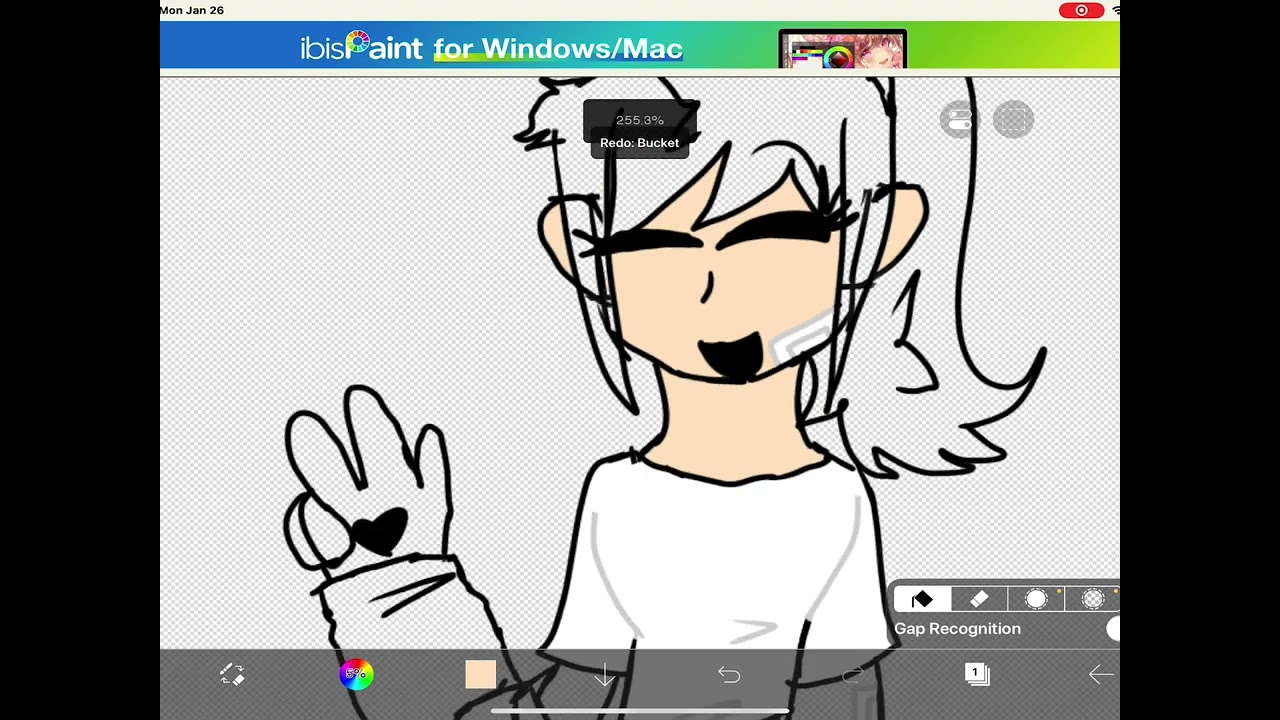
Task: Tap the Wi-Fi status icon
Action: pyautogui.click(x=1115, y=10)
